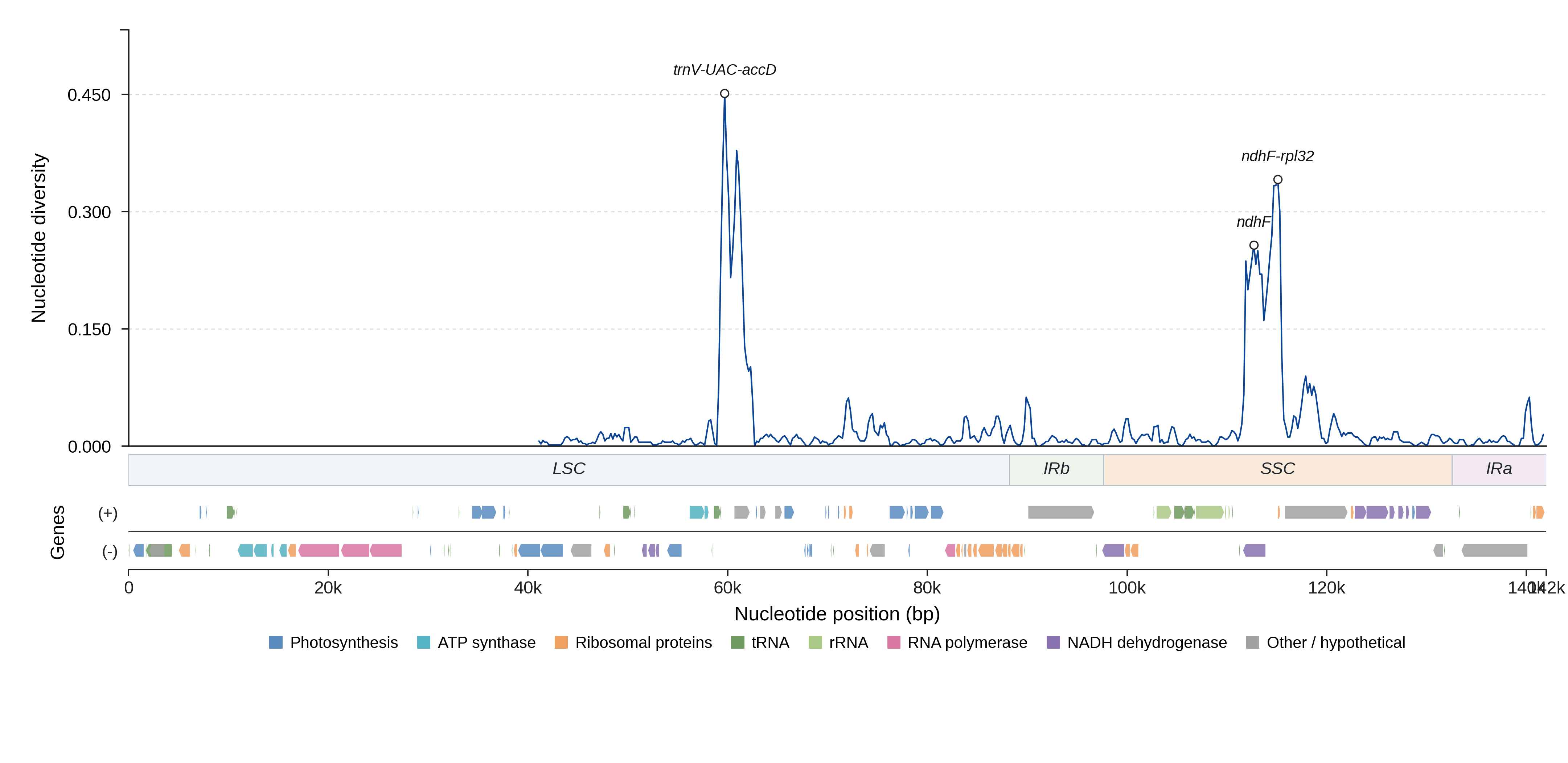Click the ATP synthase legend swatch
The image size is (1568, 763).
pos(424,642)
